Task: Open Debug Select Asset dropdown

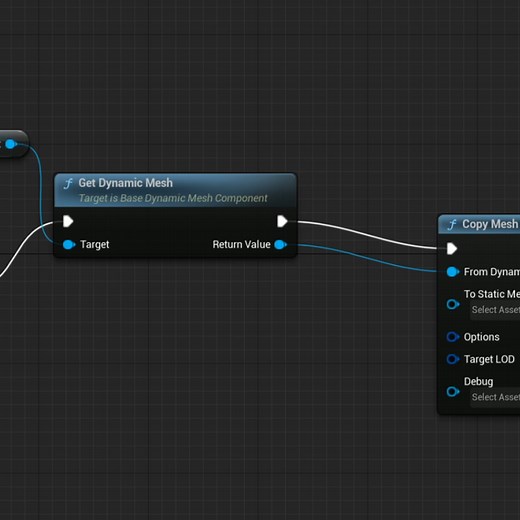Action: [495, 397]
